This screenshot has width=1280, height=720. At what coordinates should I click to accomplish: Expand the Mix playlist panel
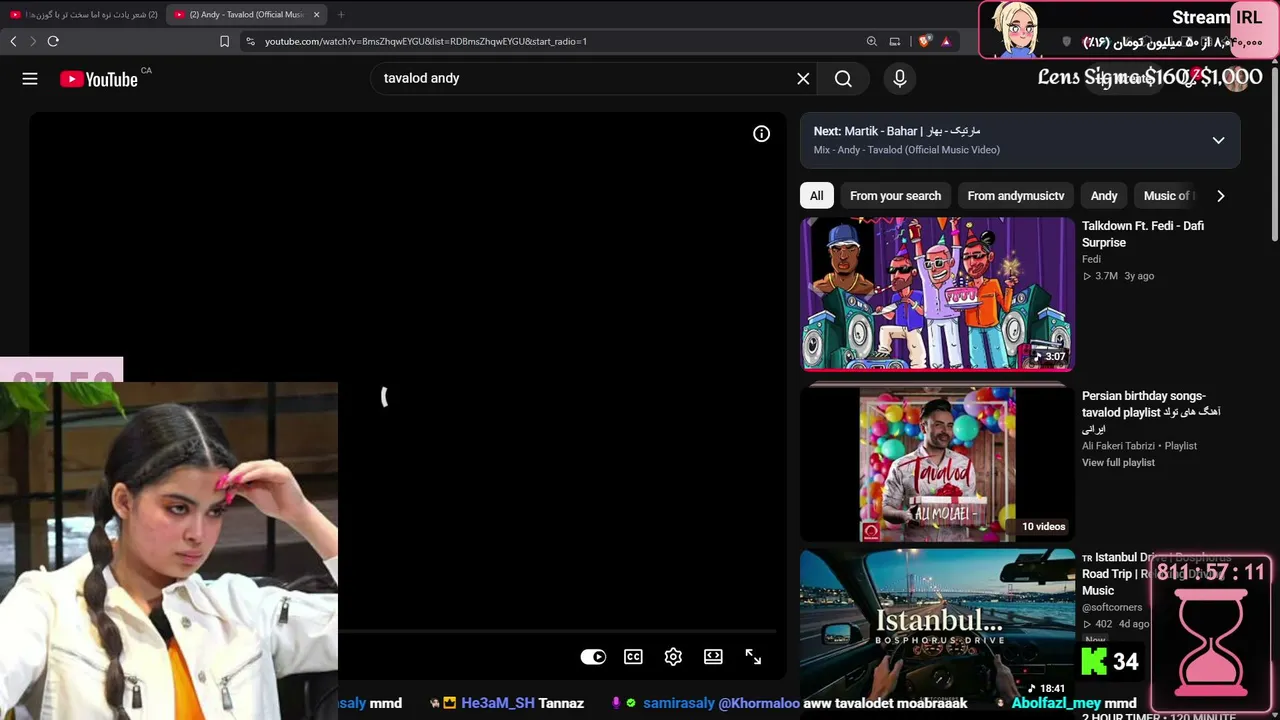pyautogui.click(x=1218, y=140)
